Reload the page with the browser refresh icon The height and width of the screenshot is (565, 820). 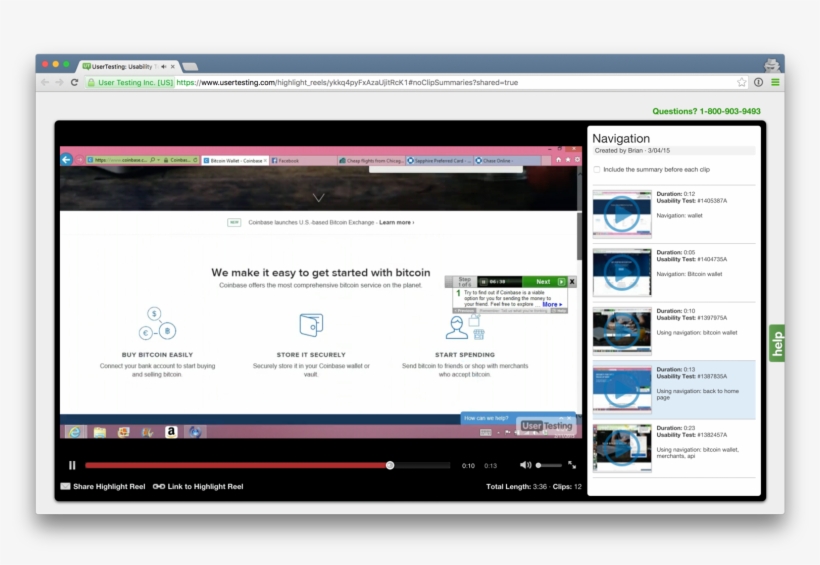74,82
